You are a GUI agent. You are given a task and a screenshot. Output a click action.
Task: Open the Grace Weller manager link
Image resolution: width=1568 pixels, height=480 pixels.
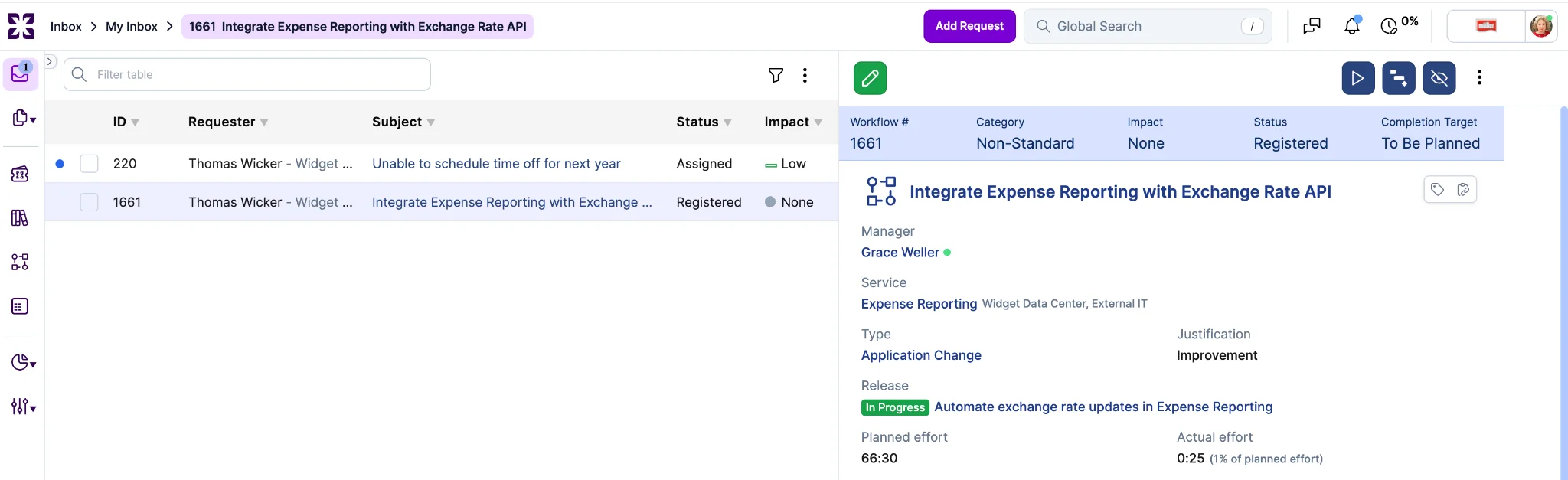[900, 253]
